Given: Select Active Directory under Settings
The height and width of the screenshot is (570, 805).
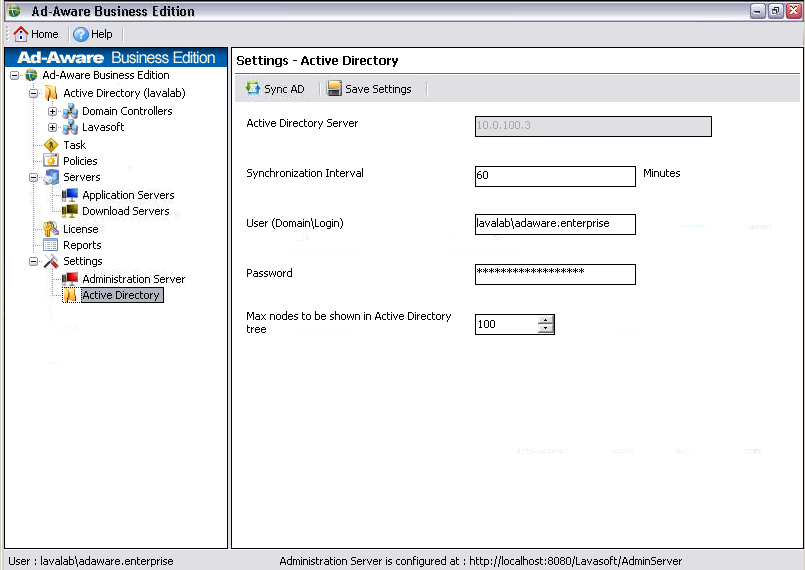Looking at the screenshot, I should click(x=122, y=295).
